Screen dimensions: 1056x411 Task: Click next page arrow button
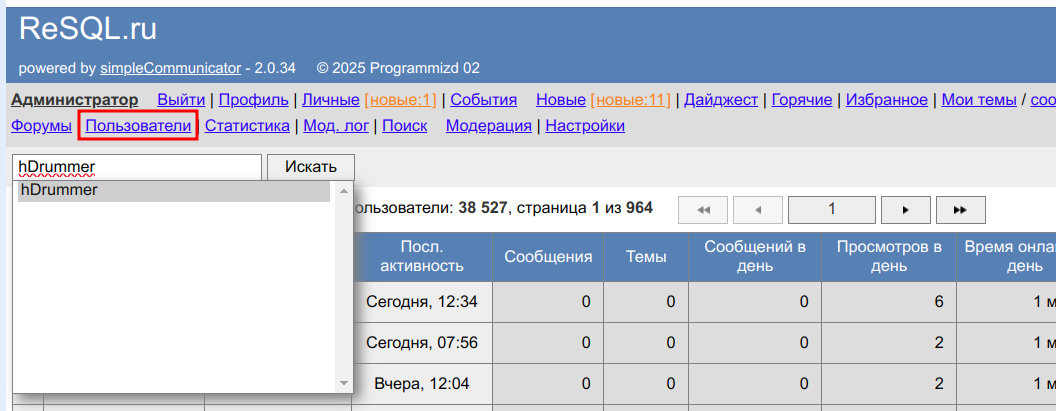click(906, 210)
